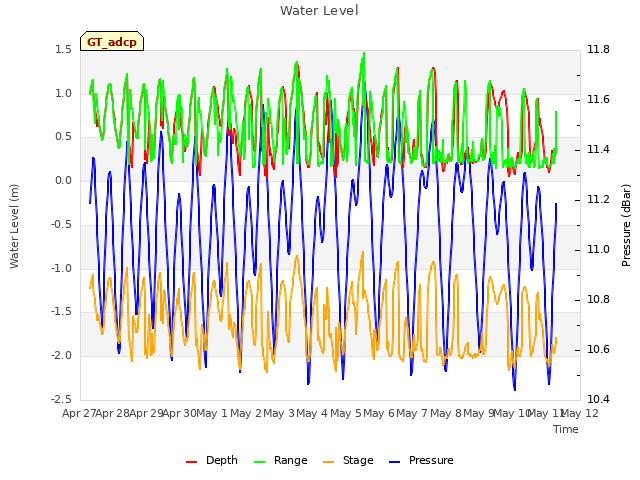This screenshot has height=480, width=640.
Task: Click the Apr 30 date tick label
Action: (x=179, y=413)
